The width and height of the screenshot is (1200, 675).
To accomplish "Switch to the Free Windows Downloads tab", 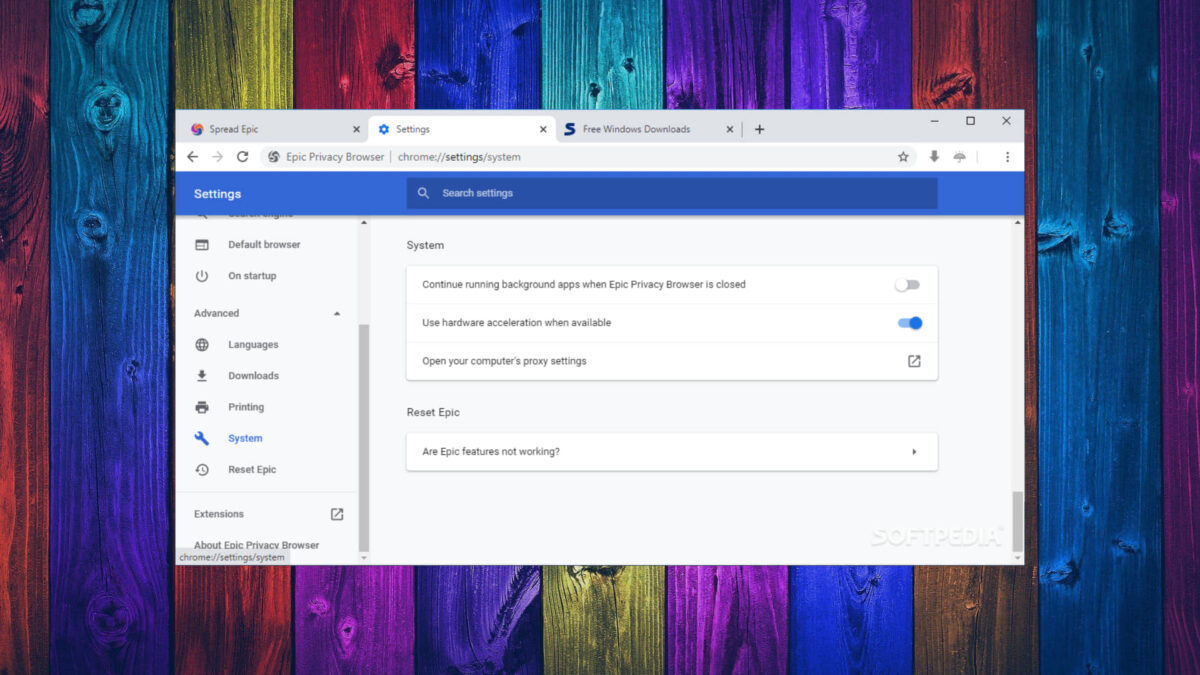I will [647, 129].
